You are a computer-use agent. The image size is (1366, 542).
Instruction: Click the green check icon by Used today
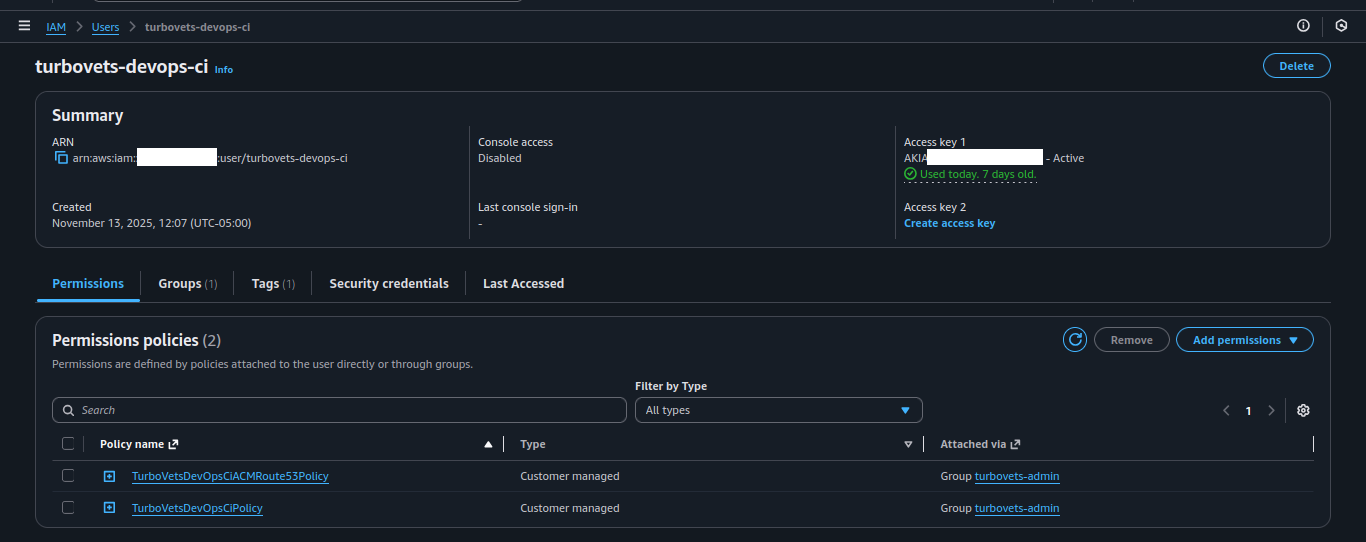910,174
